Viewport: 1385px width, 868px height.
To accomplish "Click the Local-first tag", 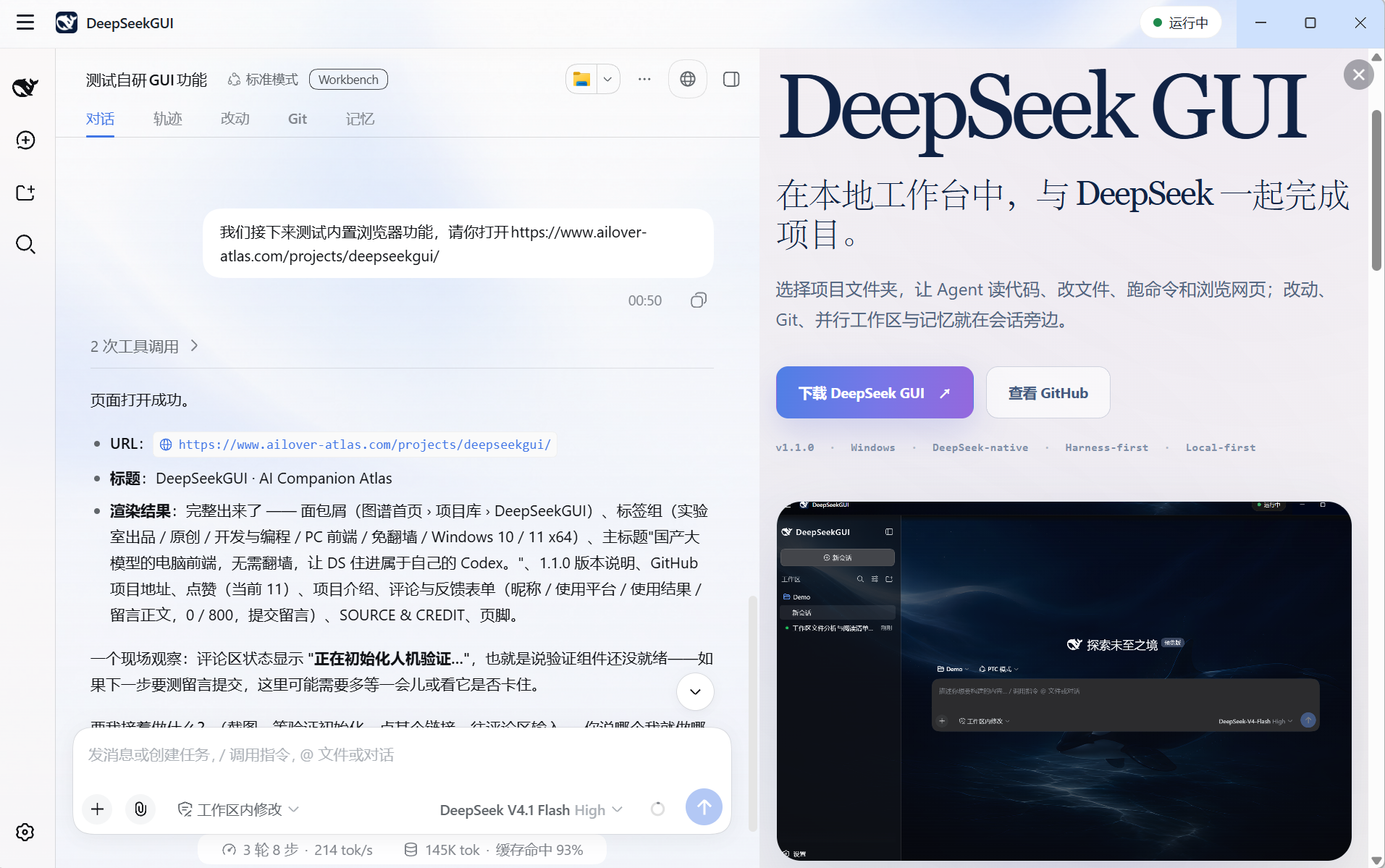I will tap(1220, 447).
